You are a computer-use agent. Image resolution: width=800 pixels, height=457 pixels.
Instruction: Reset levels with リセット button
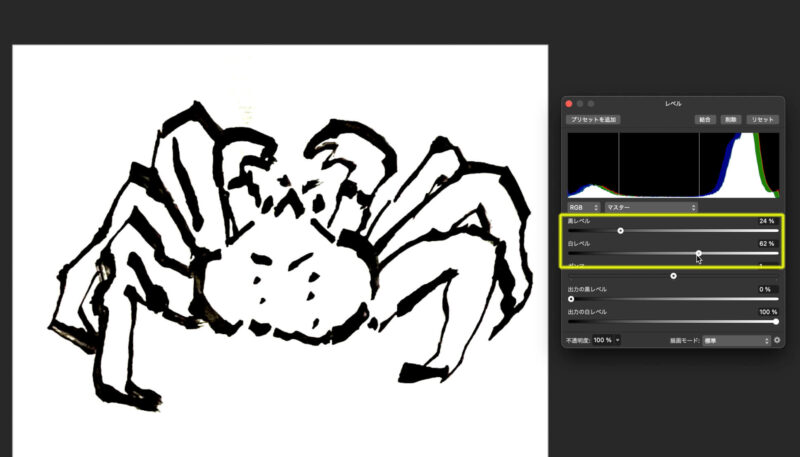[x=763, y=119]
